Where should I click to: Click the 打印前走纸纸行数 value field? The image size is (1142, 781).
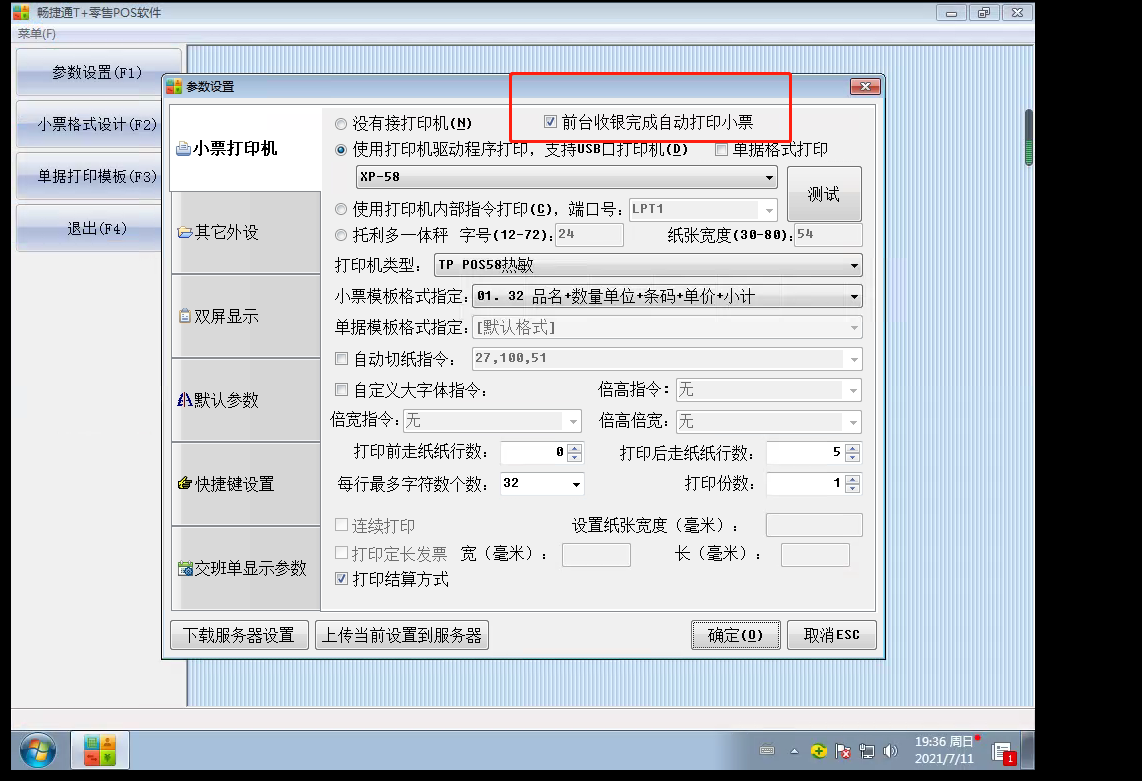(x=534, y=452)
